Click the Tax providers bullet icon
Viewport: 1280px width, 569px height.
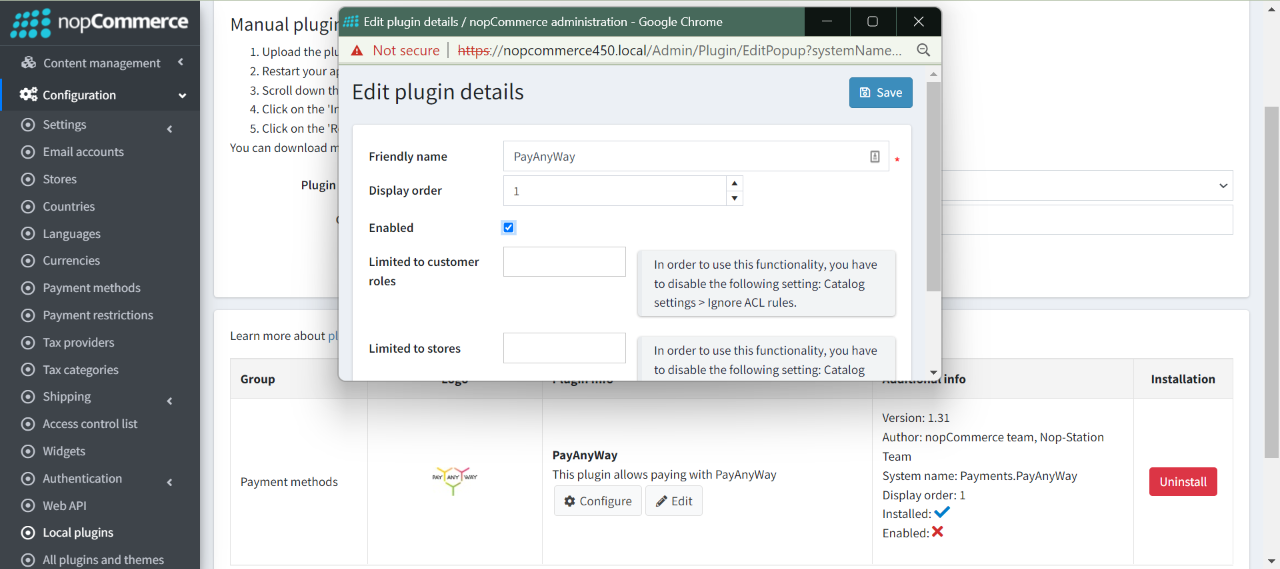(28, 343)
